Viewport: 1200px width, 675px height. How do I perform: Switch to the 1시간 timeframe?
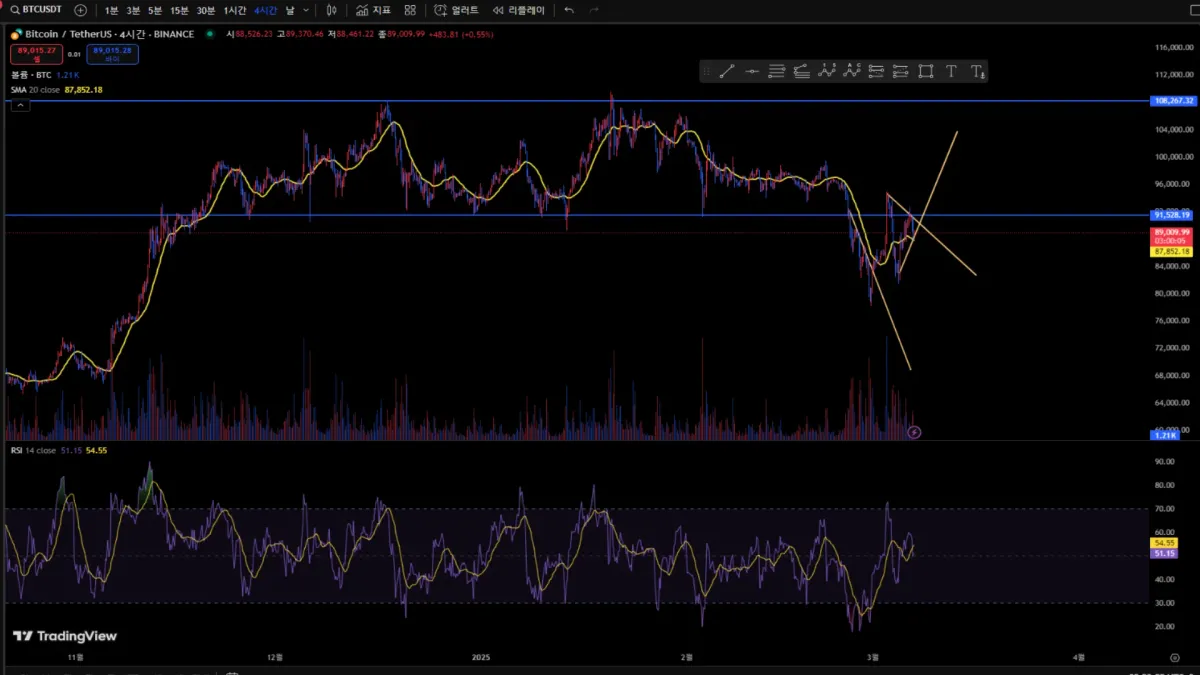pyautogui.click(x=235, y=10)
